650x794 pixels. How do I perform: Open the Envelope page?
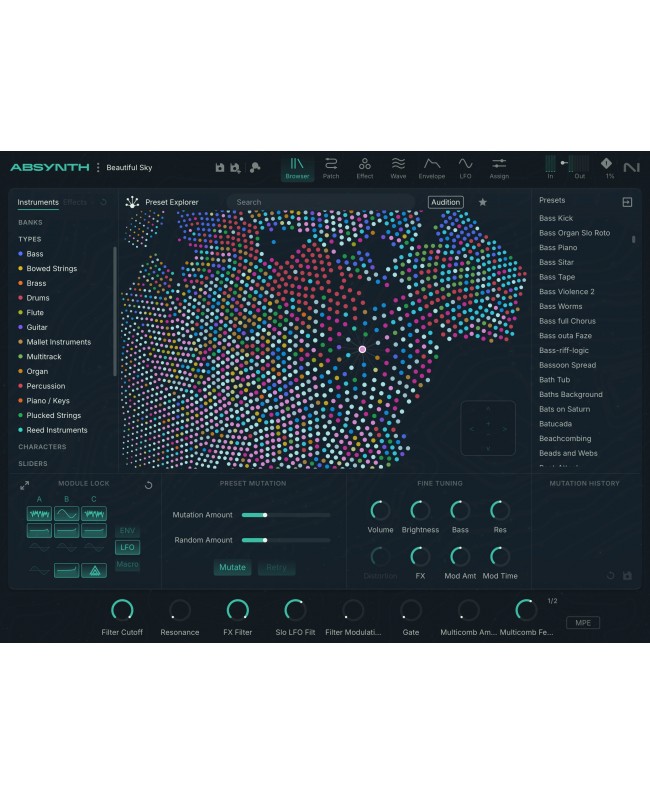pos(432,169)
